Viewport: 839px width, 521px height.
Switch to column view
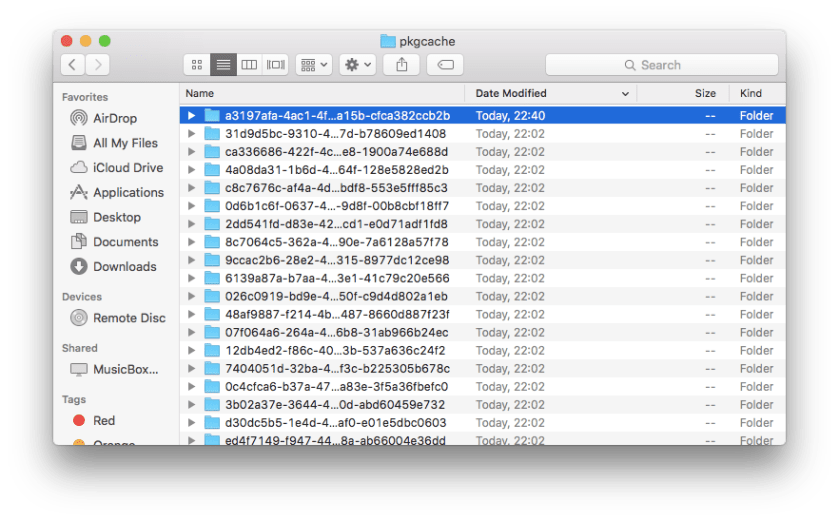[x=249, y=65]
